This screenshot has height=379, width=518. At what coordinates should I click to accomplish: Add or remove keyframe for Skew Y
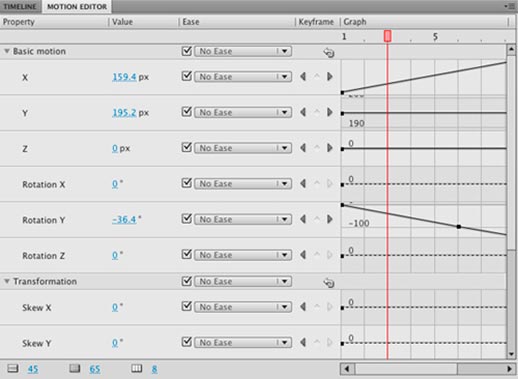click(x=317, y=342)
